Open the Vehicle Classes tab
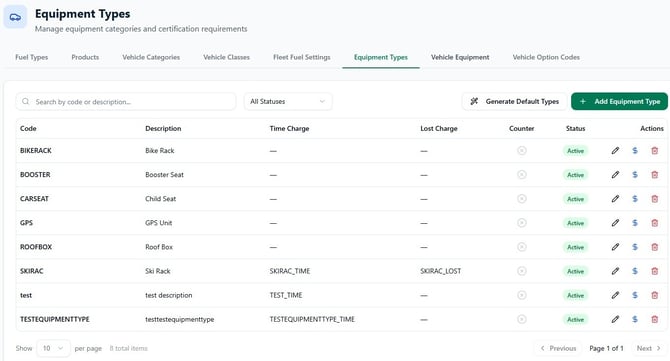 point(226,57)
